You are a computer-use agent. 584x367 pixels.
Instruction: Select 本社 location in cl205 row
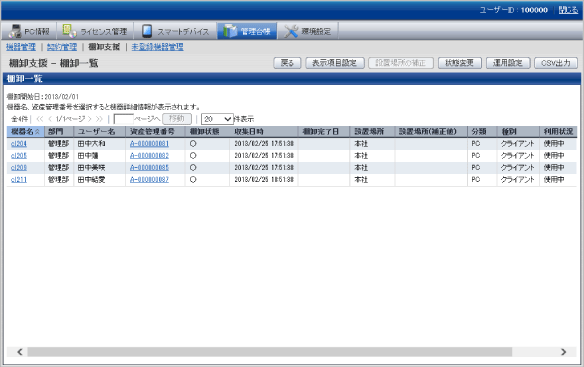click(361, 156)
